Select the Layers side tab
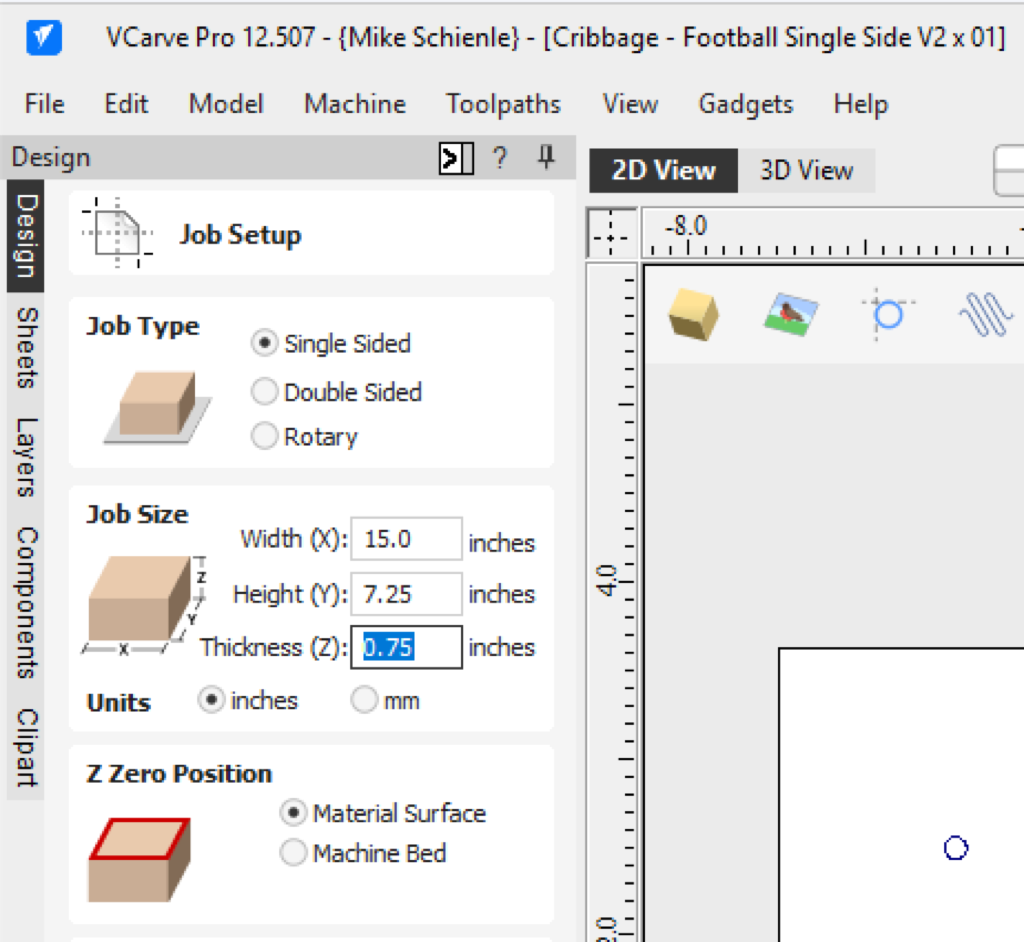The width and height of the screenshot is (1024, 942). pyautogui.click(x=25, y=457)
